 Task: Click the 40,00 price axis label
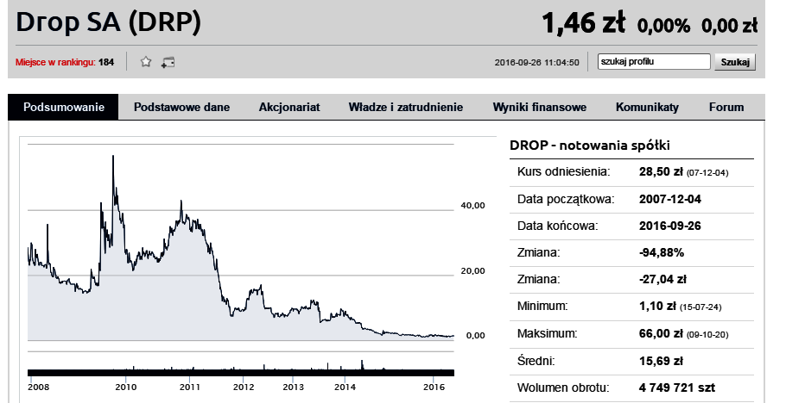[473, 206]
